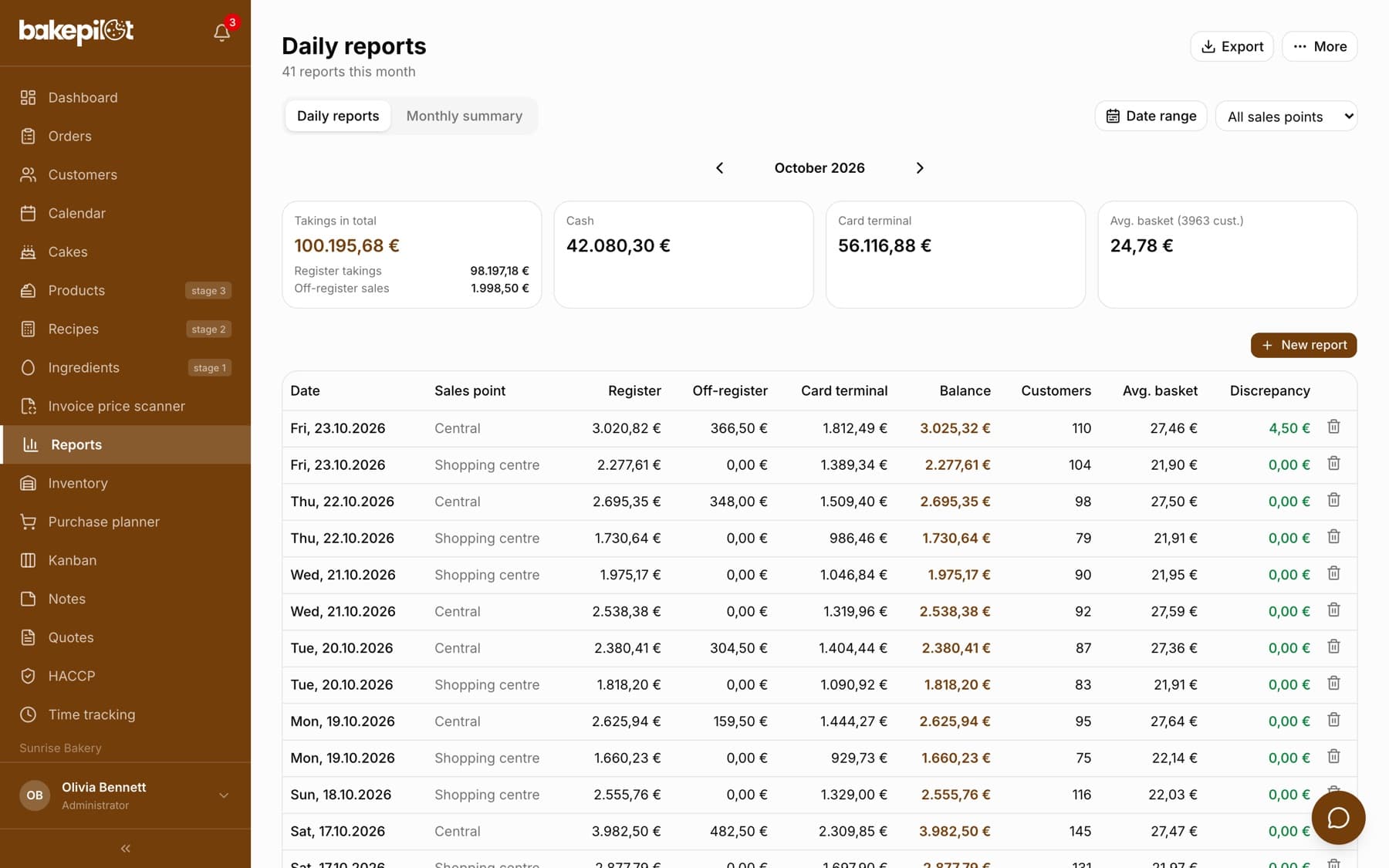This screenshot has width=1389, height=868.
Task: Open the chat support bubble
Action: [1338, 818]
